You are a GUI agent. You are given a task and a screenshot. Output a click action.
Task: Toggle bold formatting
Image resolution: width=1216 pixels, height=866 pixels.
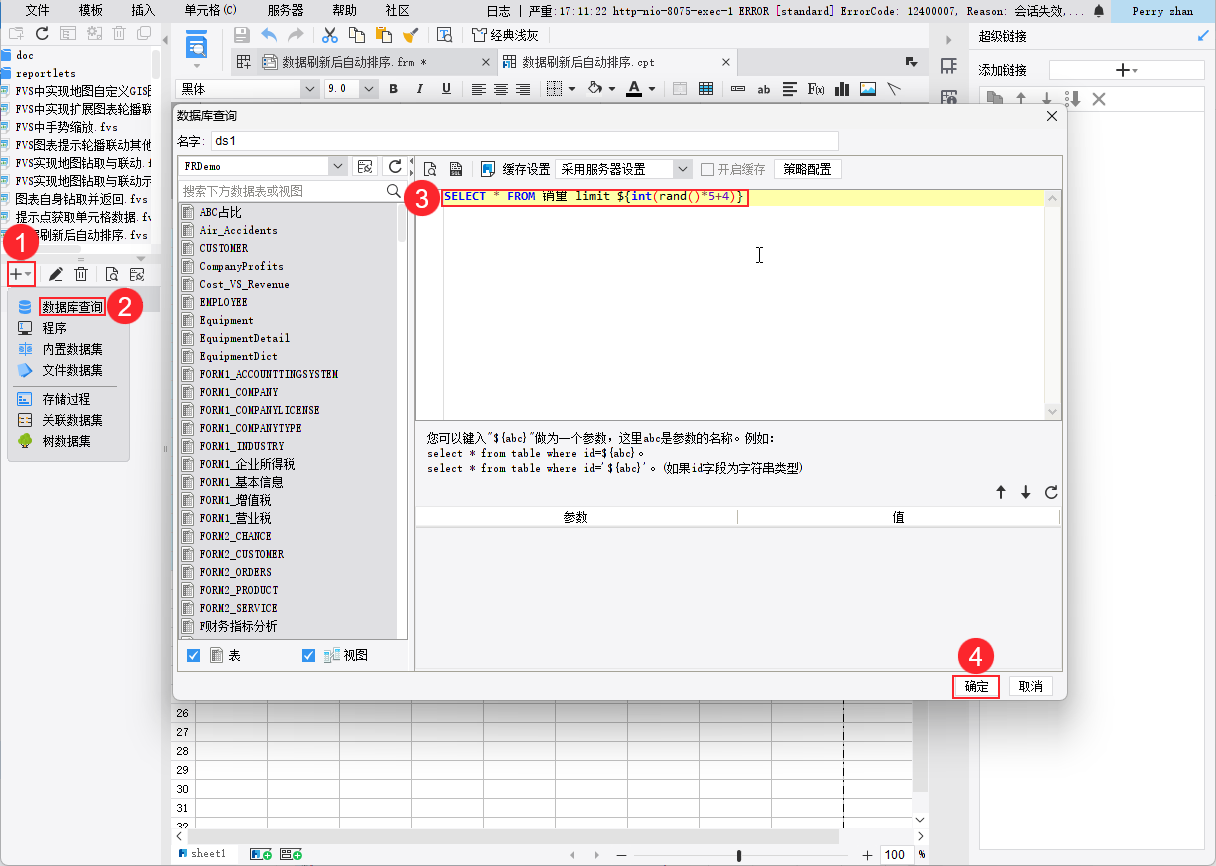(x=393, y=89)
